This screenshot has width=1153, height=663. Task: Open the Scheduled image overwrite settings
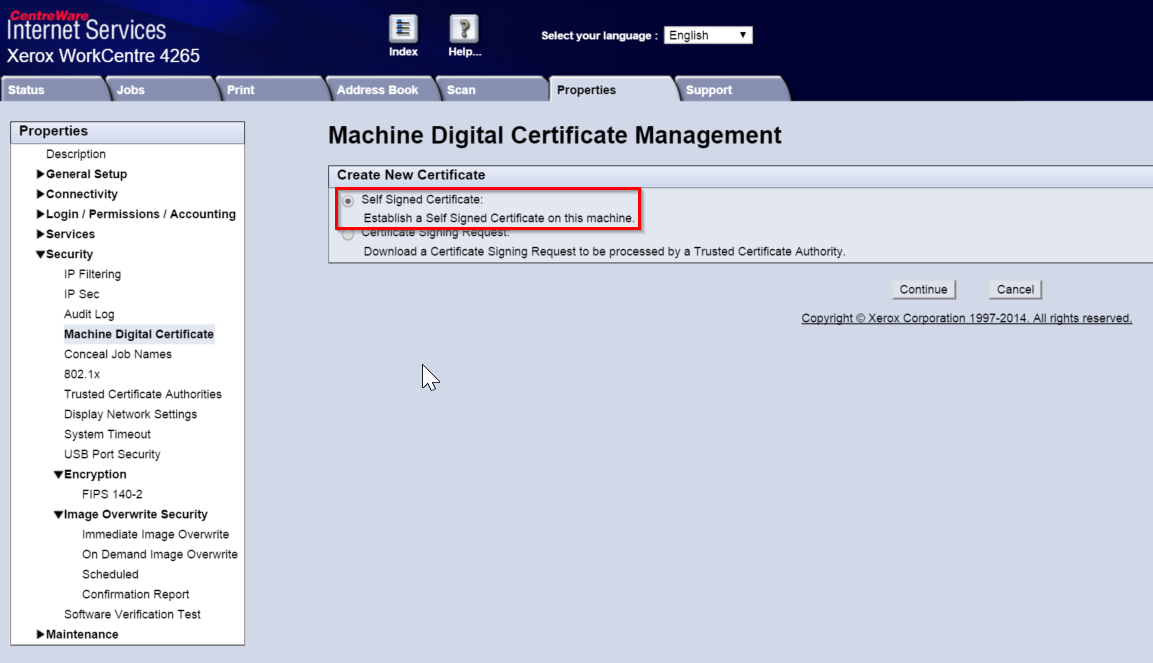[110, 573]
